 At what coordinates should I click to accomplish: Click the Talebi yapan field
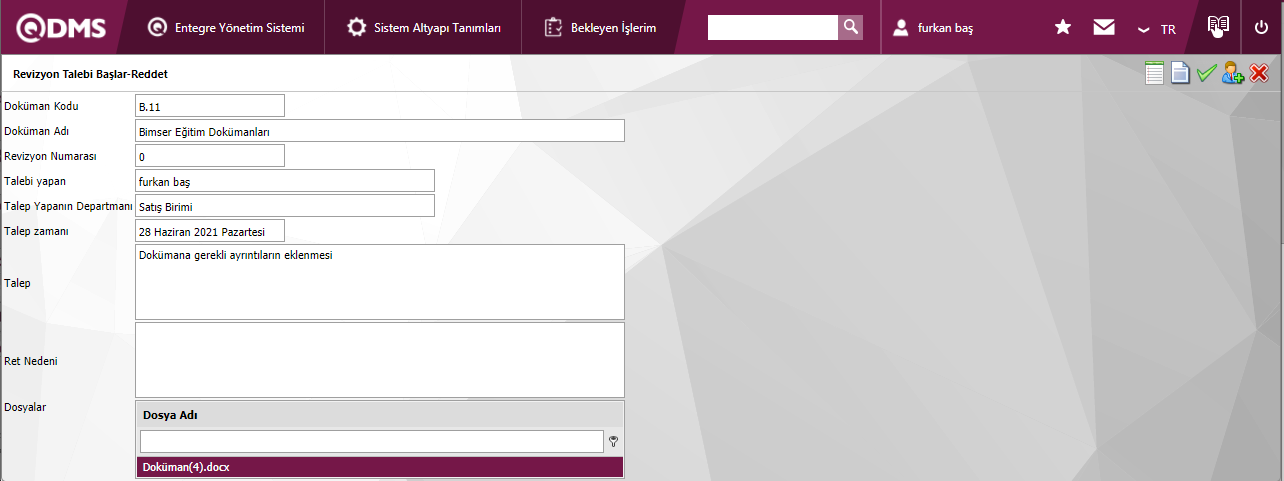[285, 181]
